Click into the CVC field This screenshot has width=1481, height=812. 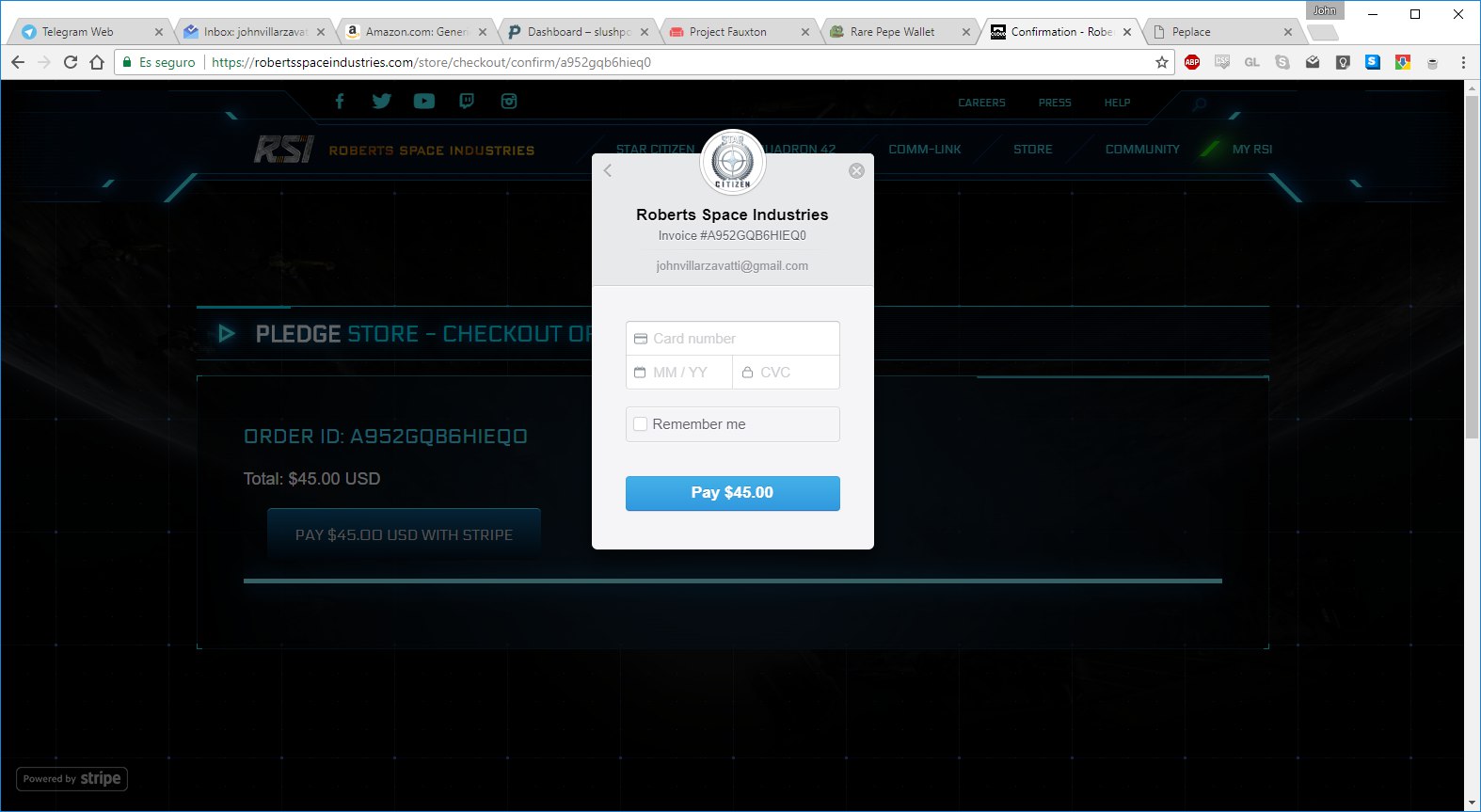(787, 373)
